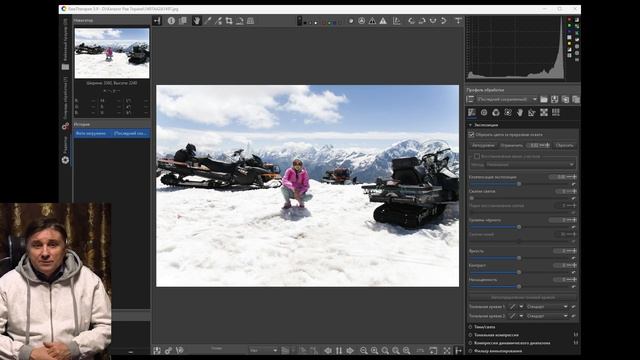Switch to the Advanced tools tab
This screenshot has height=360, width=640.
pos(508,113)
